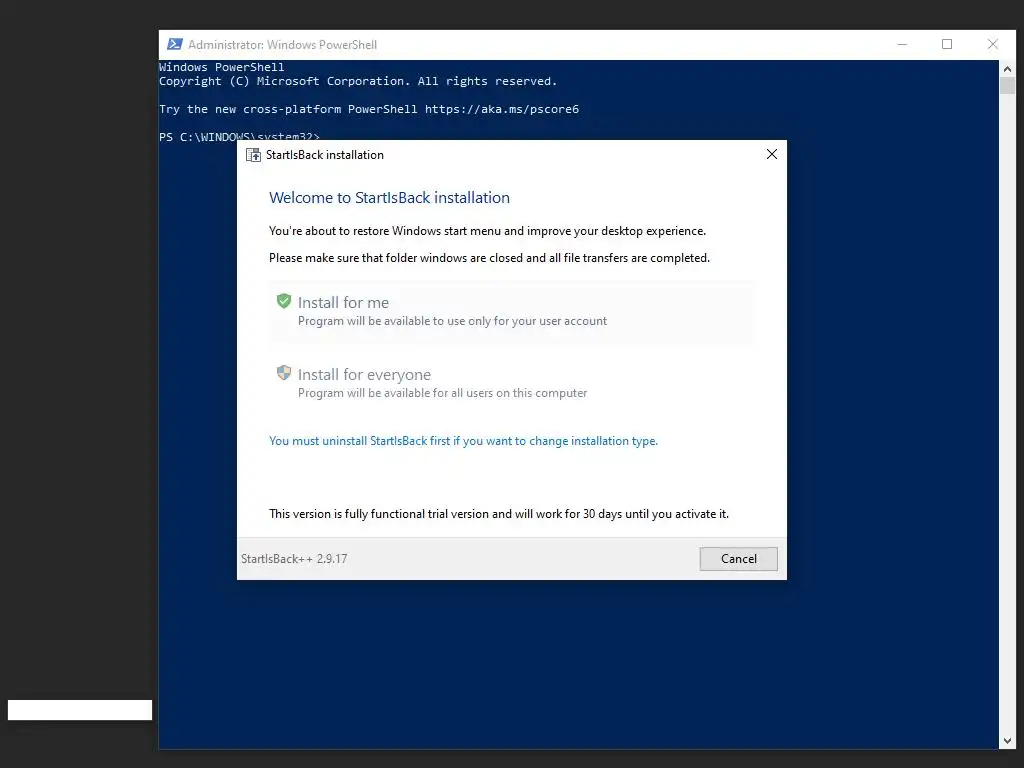Click the 30 days trial version notice text
This screenshot has width=1024, height=768.
click(x=499, y=514)
